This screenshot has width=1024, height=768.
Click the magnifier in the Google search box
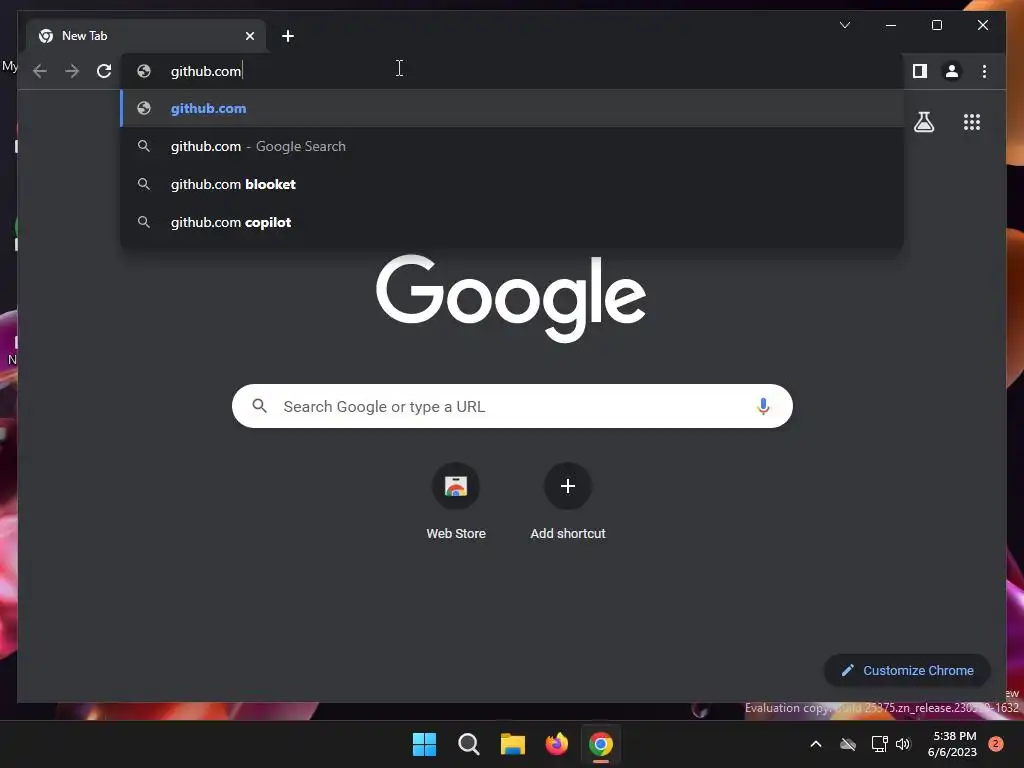[259, 406]
